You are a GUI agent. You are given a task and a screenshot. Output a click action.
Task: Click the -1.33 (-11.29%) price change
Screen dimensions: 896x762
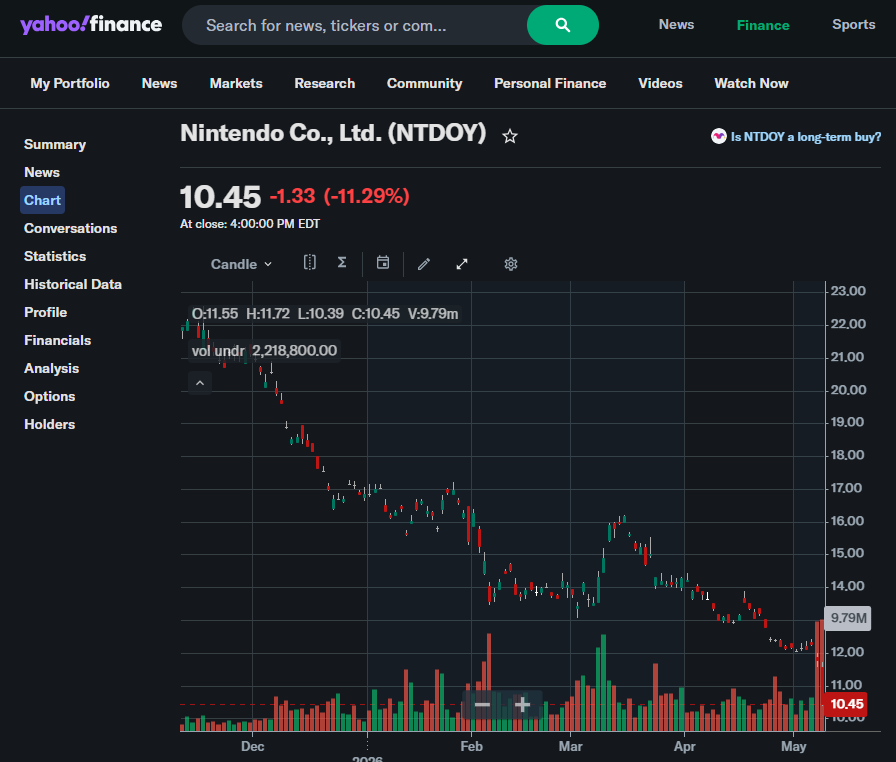tap(339, 196)
